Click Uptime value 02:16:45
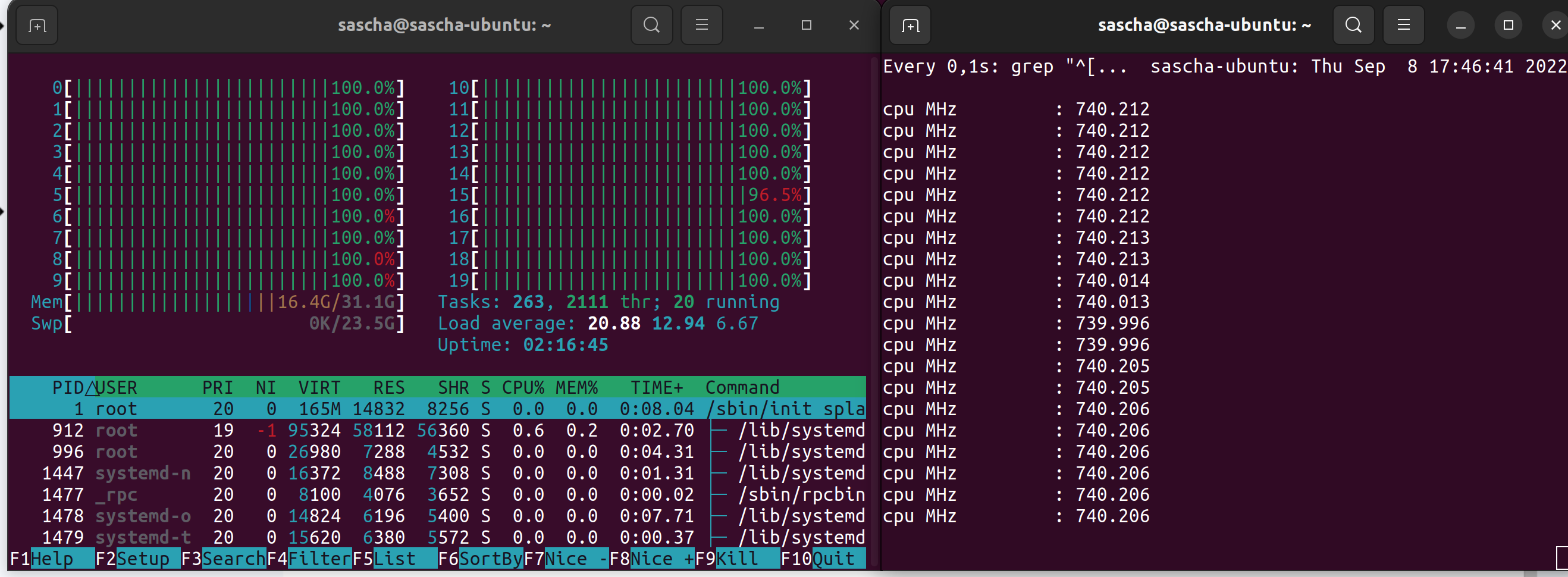 [566, 344]
